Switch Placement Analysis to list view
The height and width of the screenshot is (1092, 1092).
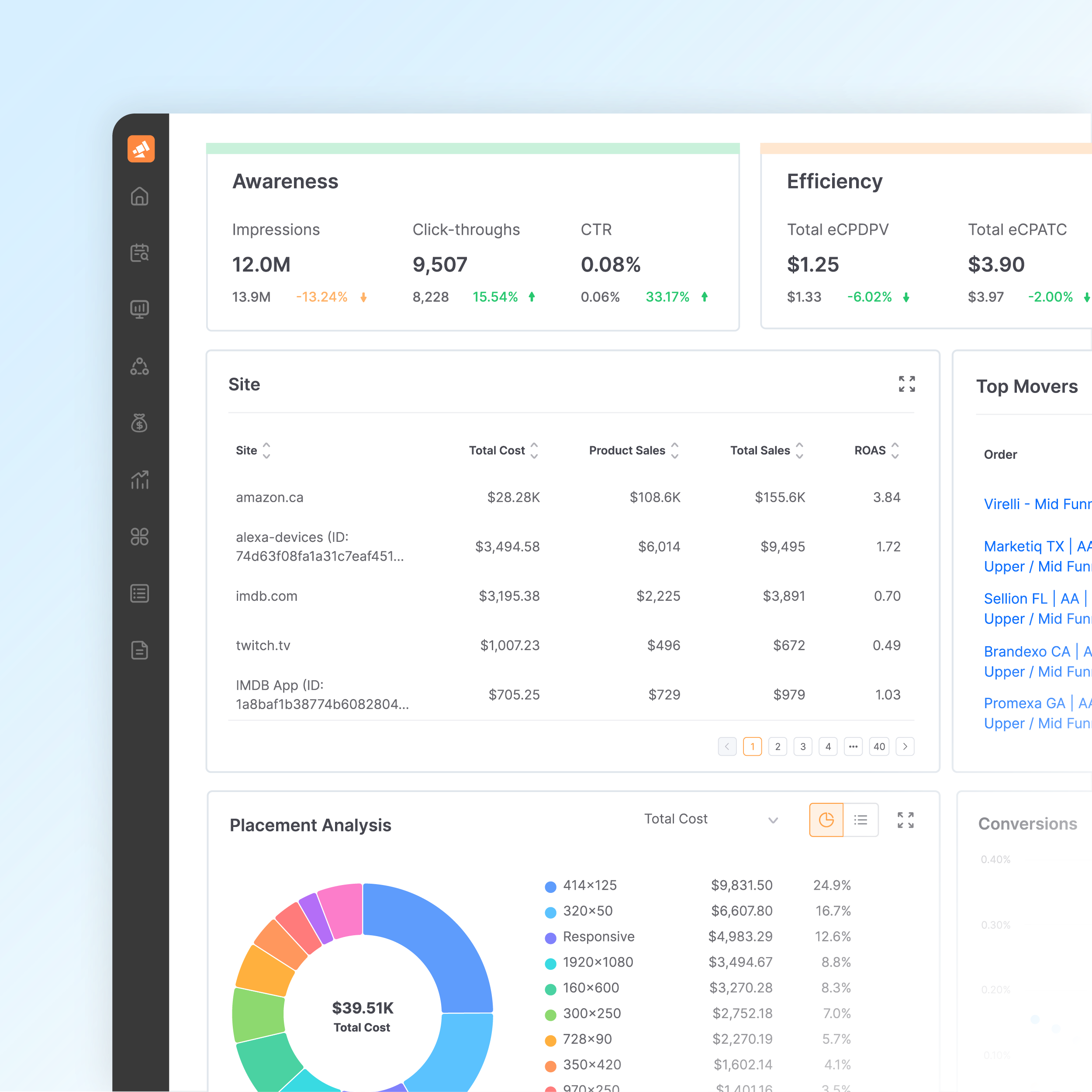(x=860, y=820)
